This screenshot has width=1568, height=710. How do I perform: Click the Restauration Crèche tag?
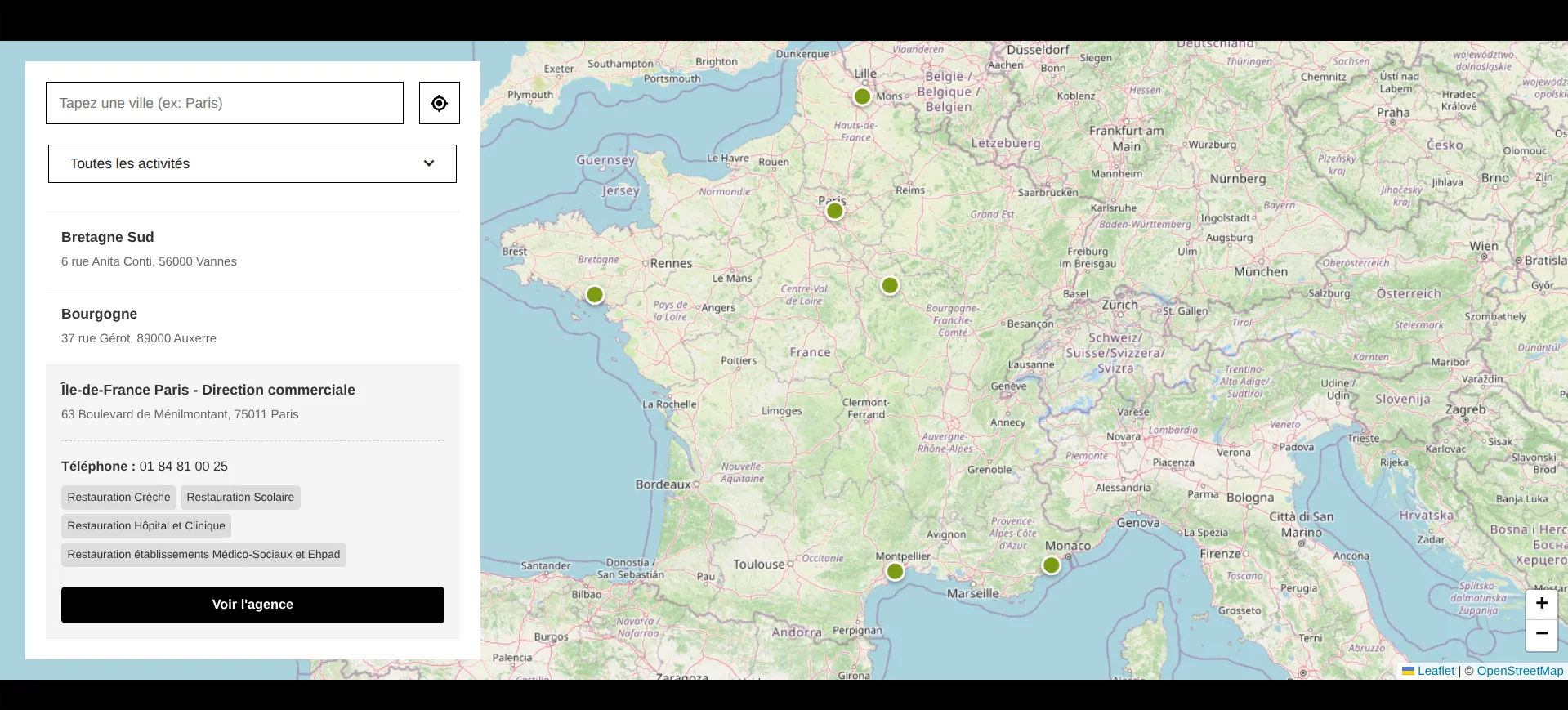pyautogui.click(x=119, y=498)
